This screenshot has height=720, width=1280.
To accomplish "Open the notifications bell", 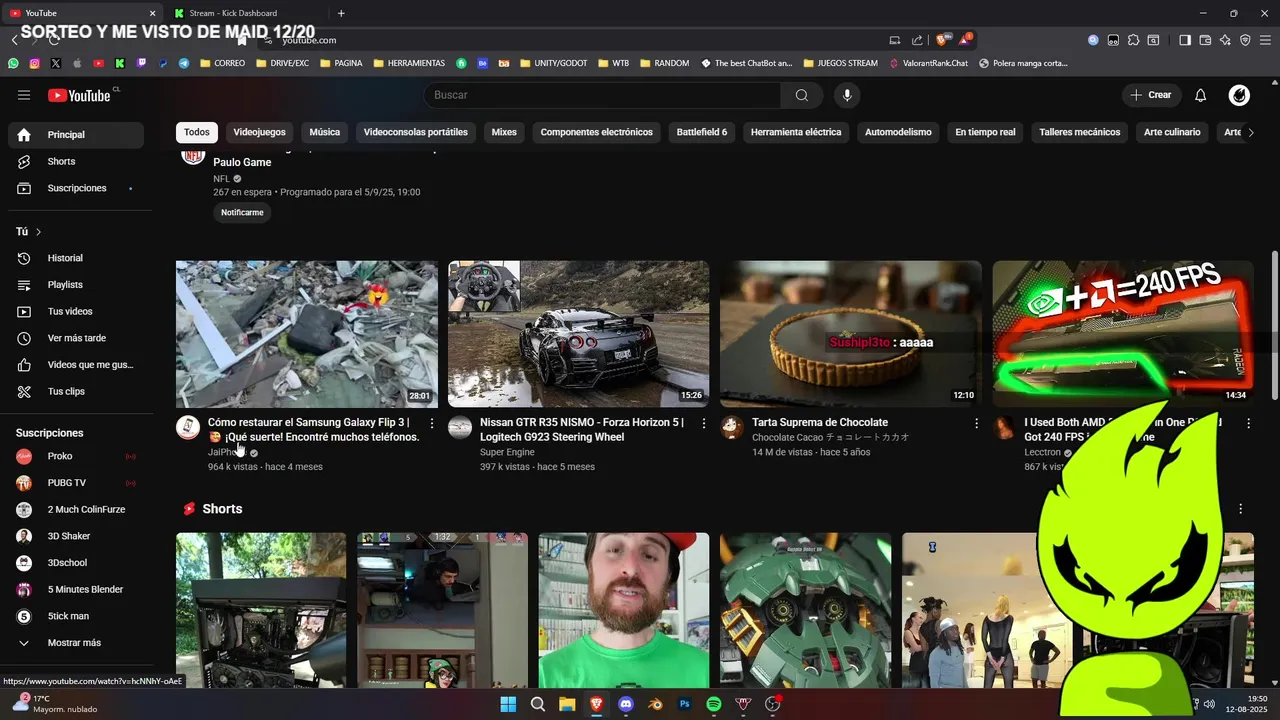I will click(x=1200, y=95).
